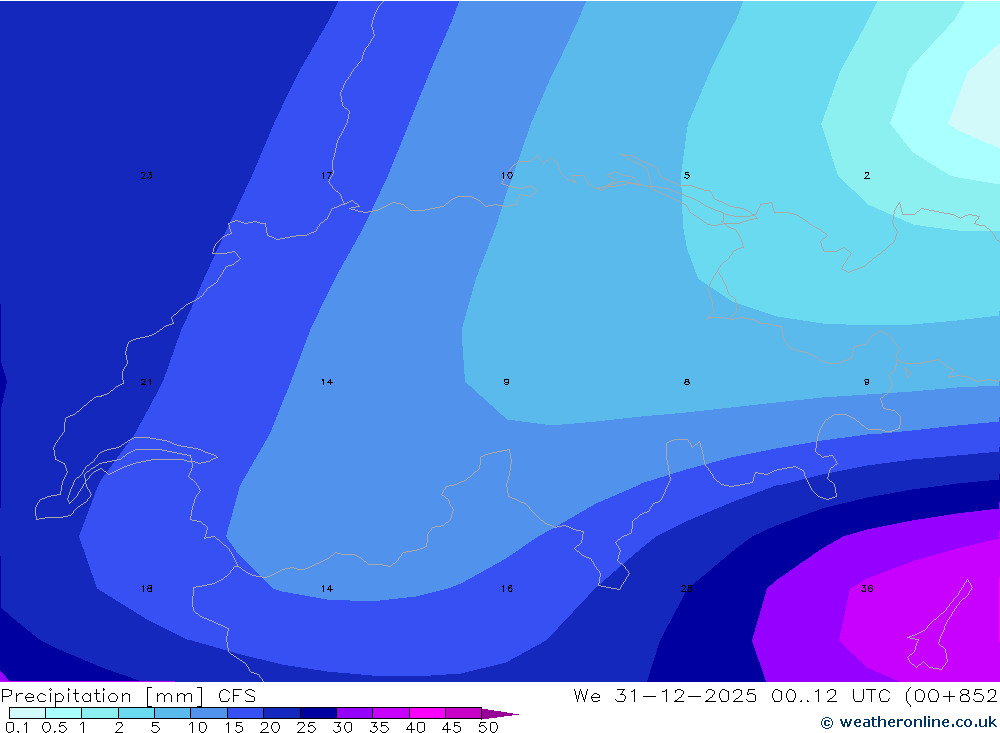Click the 0.5–1 mm legend color swatch
This screenshot has width=1000, height=733.
[63, 713]
